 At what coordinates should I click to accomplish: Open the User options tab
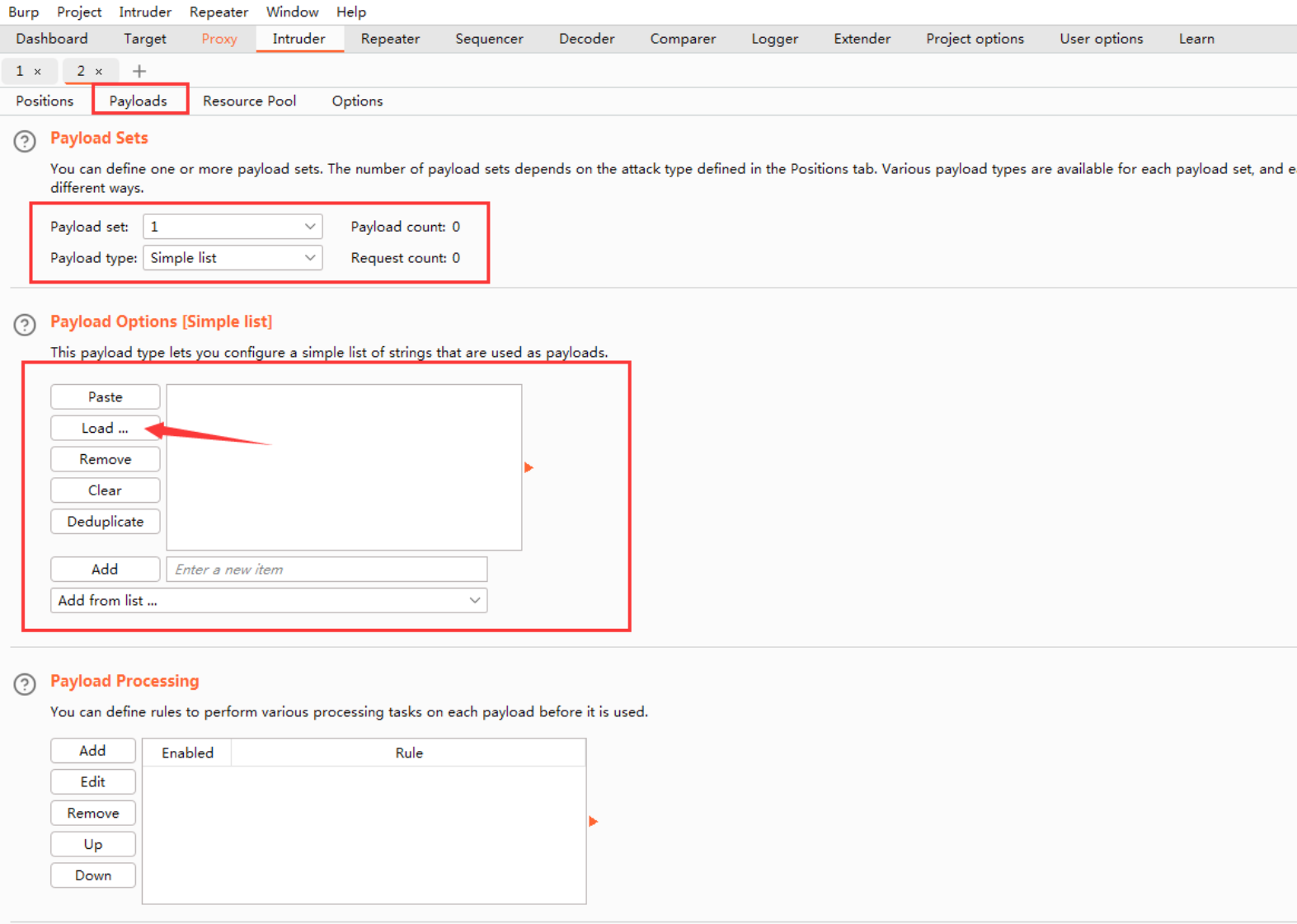[x=1102, y=39]
